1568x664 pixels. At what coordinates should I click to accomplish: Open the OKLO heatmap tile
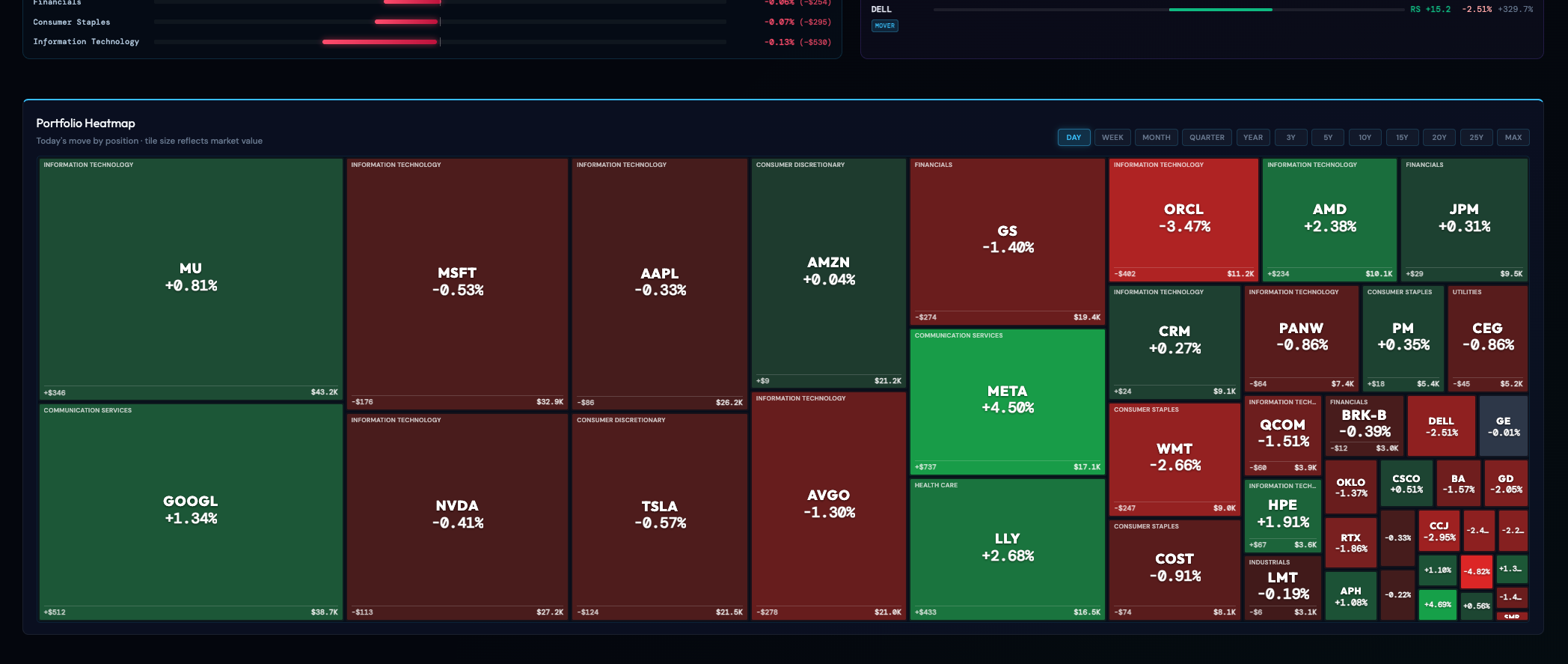tap(1350, 487)
